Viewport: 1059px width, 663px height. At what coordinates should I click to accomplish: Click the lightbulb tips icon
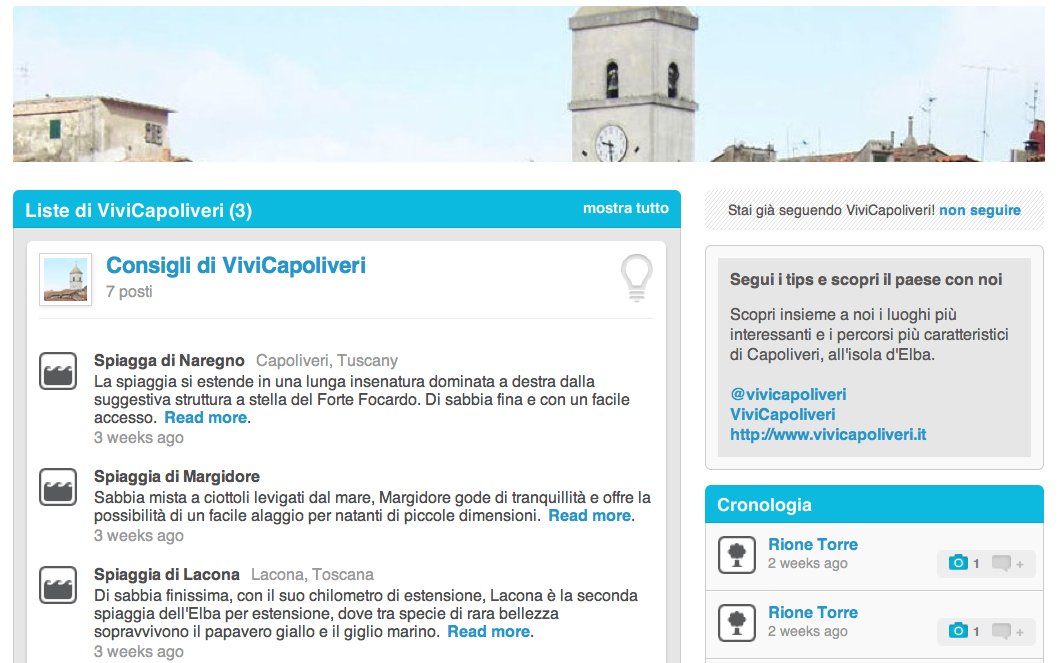point(636,277)
